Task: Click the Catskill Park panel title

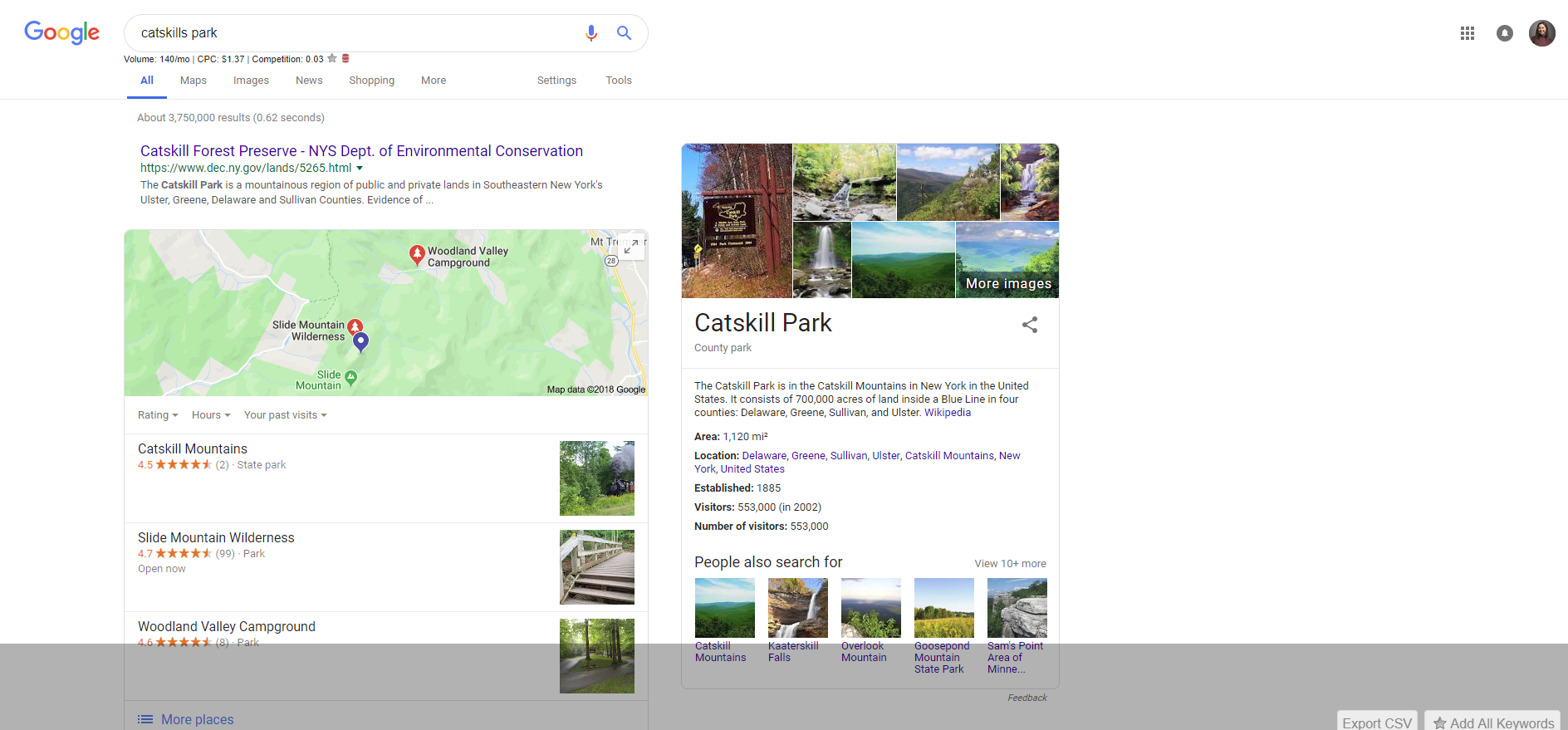Action: (763, 323)
